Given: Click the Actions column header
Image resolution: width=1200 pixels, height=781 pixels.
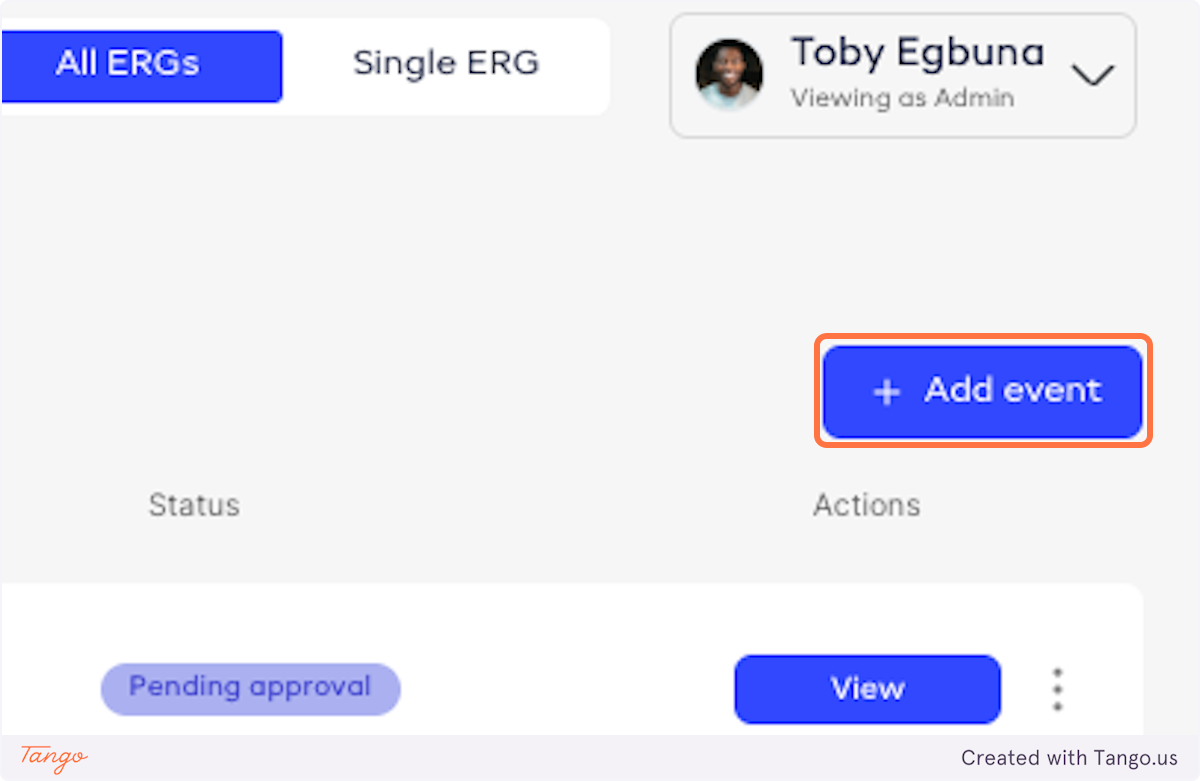Looking at the screenshot, I should (x=866, y=505).
